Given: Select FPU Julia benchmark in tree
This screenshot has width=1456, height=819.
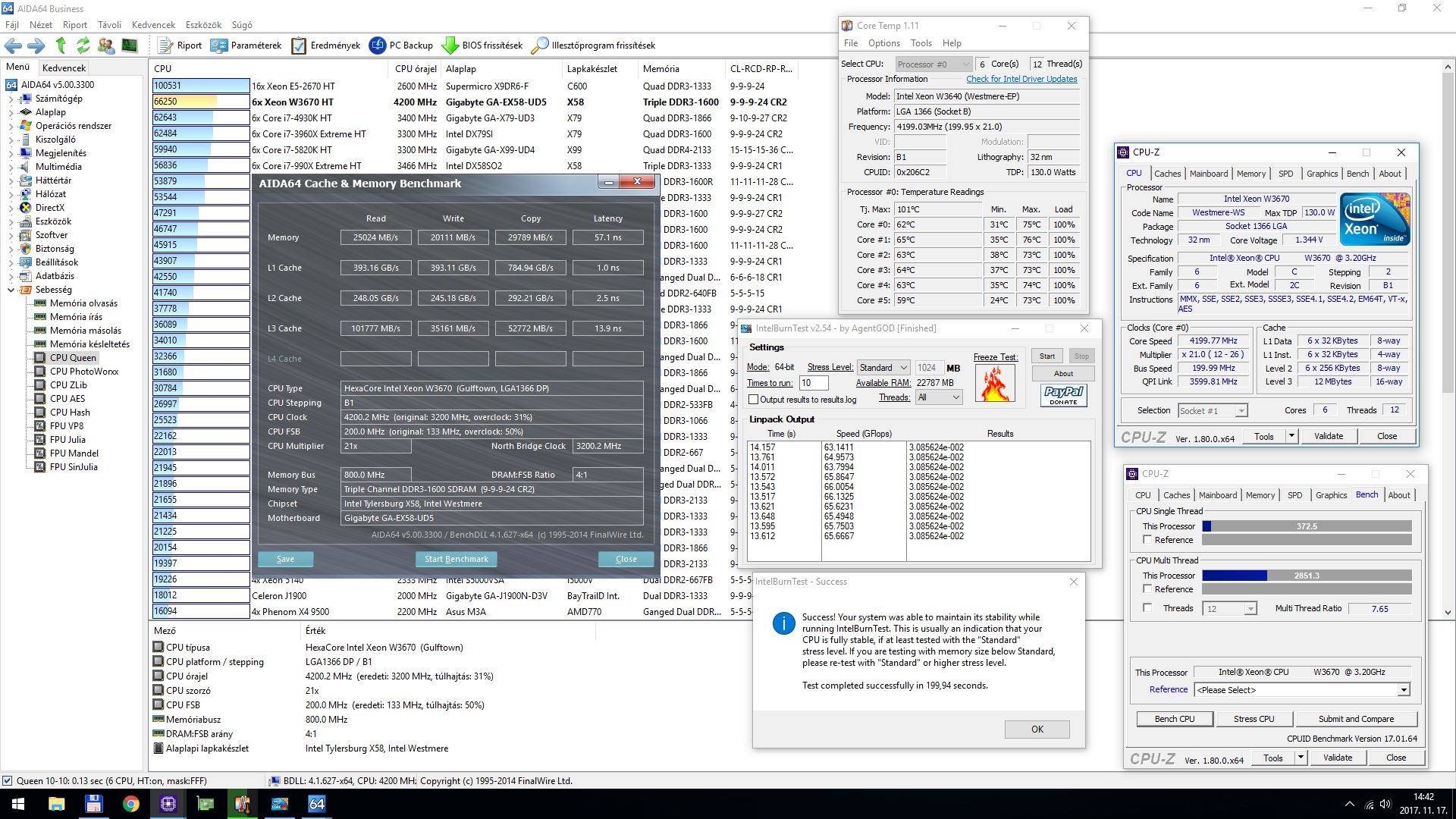Looking at the screenshot, I should tap(67, 440).
